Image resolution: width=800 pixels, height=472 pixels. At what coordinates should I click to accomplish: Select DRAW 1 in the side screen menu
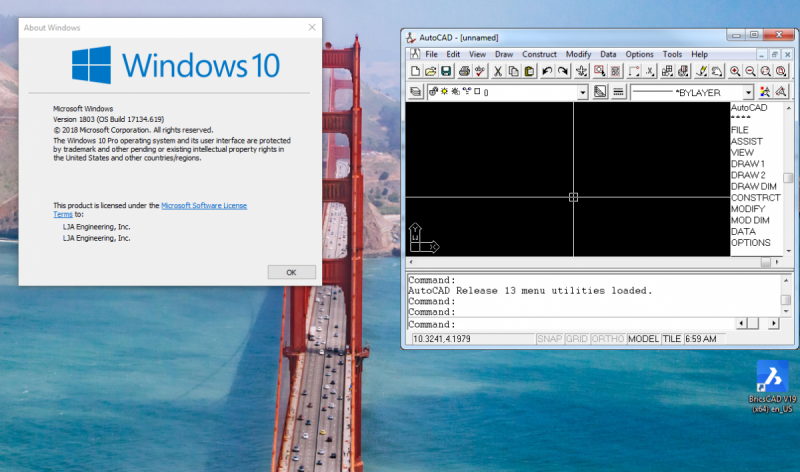(x=748, y=163)
